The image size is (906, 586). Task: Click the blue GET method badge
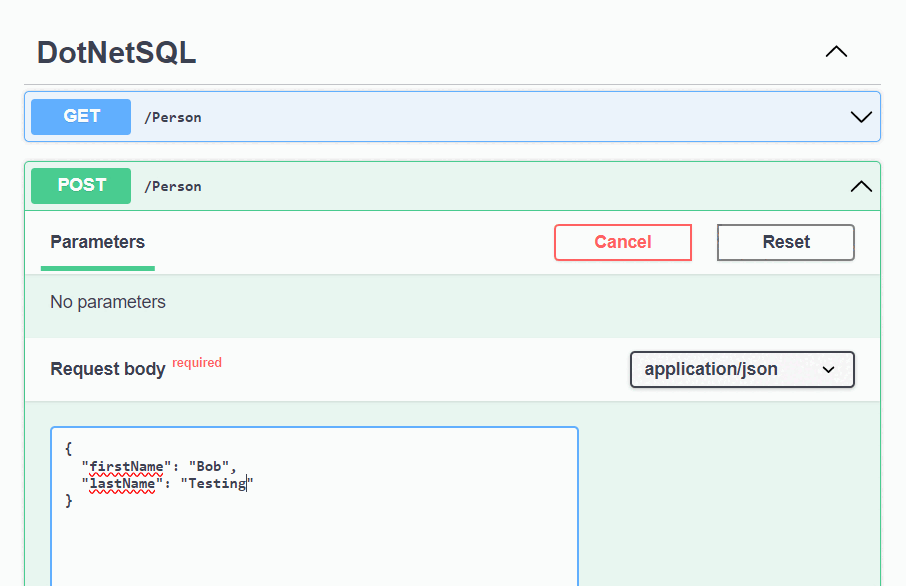pyautogui.click(x=81, y=117)
